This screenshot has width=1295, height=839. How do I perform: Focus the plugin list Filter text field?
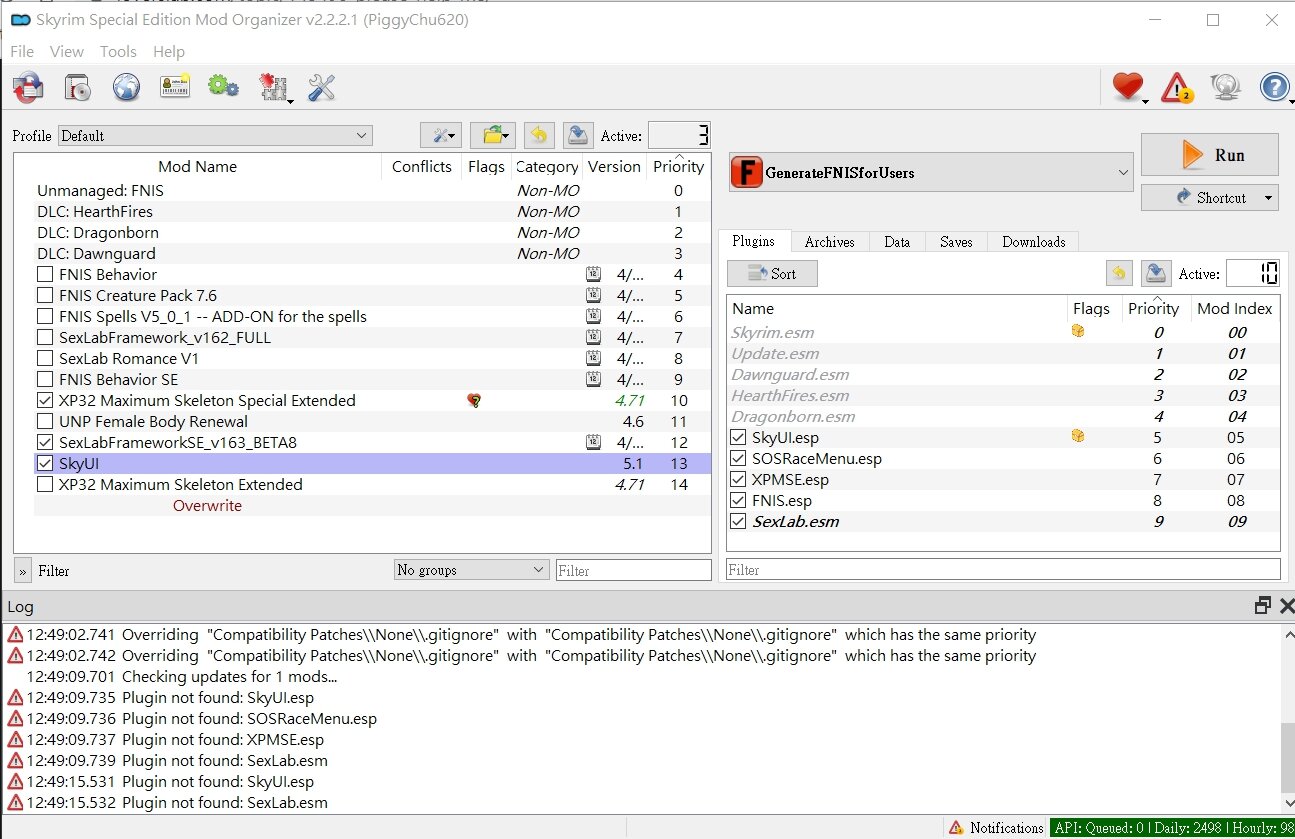(x=1003, y=569)
